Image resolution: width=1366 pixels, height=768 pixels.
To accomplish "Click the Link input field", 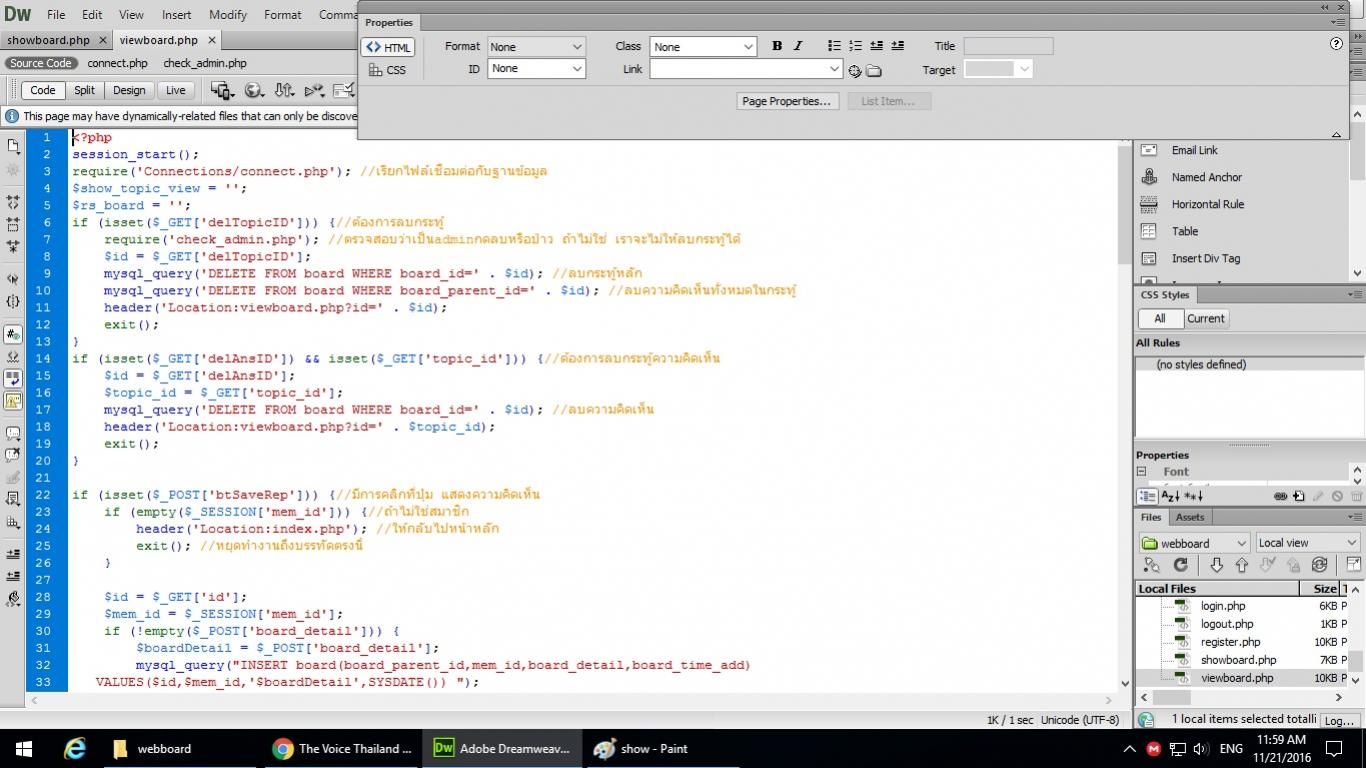I will (x=739, y=69).
